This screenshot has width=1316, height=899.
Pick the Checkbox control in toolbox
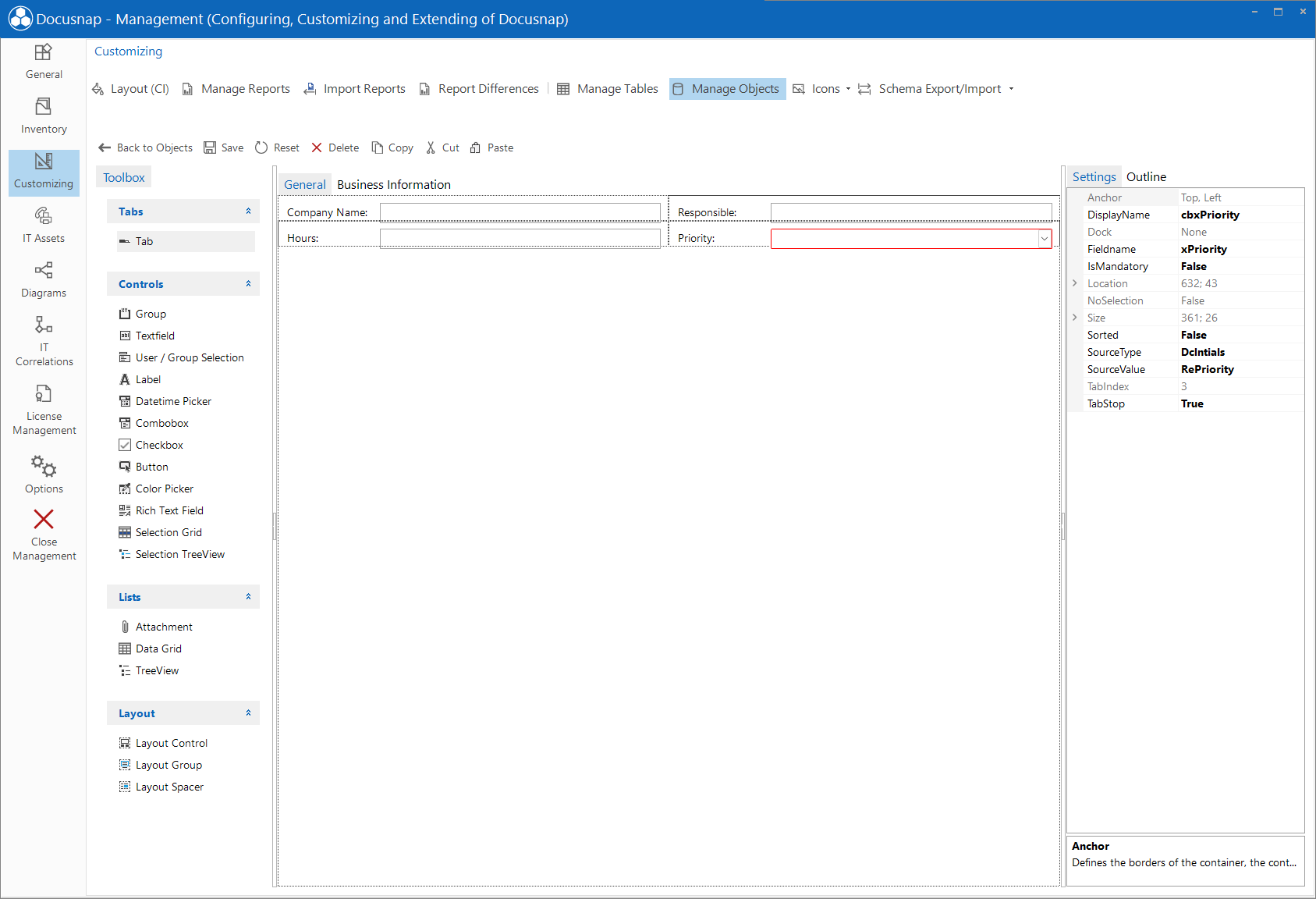click(151, 445)
